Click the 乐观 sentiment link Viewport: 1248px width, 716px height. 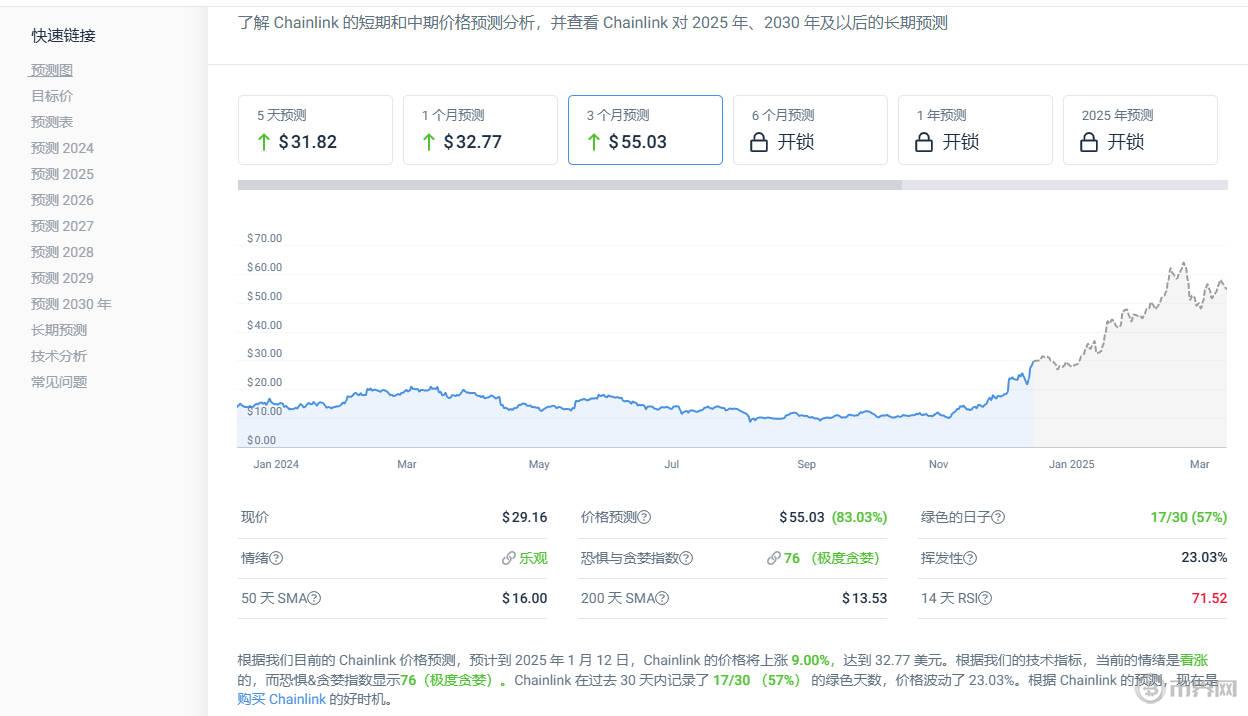pos(533,558)
